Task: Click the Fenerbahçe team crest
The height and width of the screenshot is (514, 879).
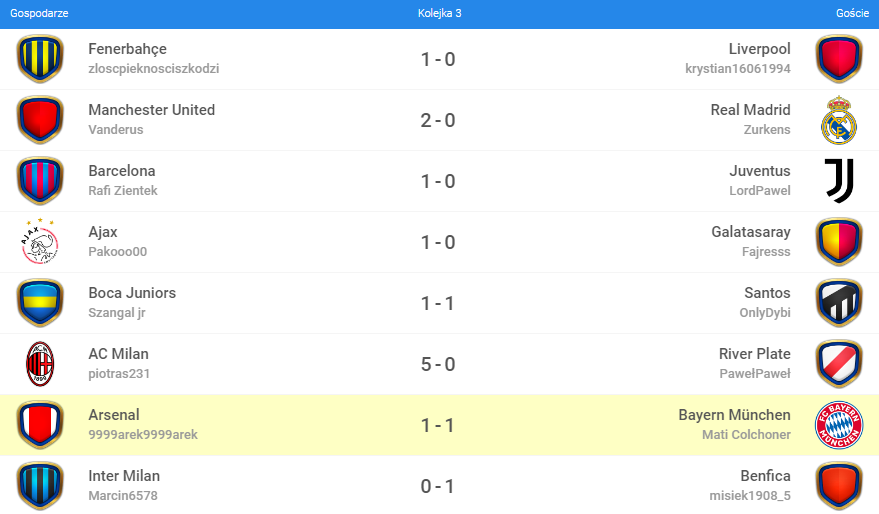Action: [40, 59]
